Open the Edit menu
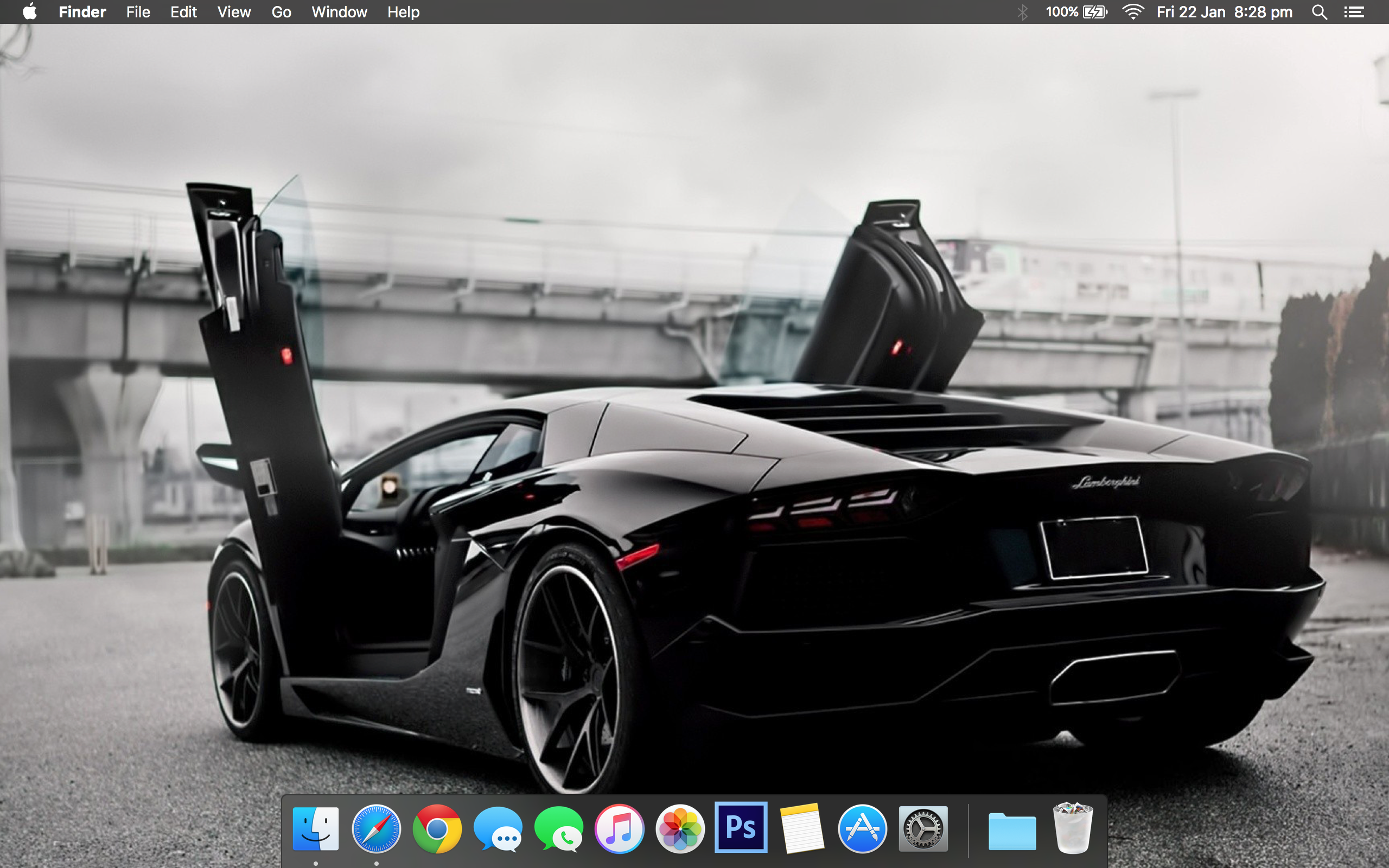 click(x=184, y=11)
